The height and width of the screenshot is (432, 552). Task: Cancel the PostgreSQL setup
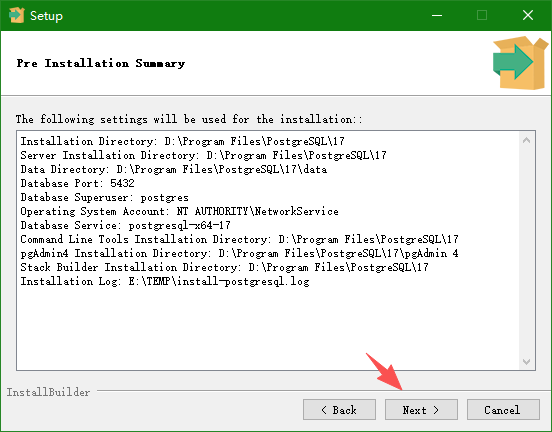click(503, 409)
